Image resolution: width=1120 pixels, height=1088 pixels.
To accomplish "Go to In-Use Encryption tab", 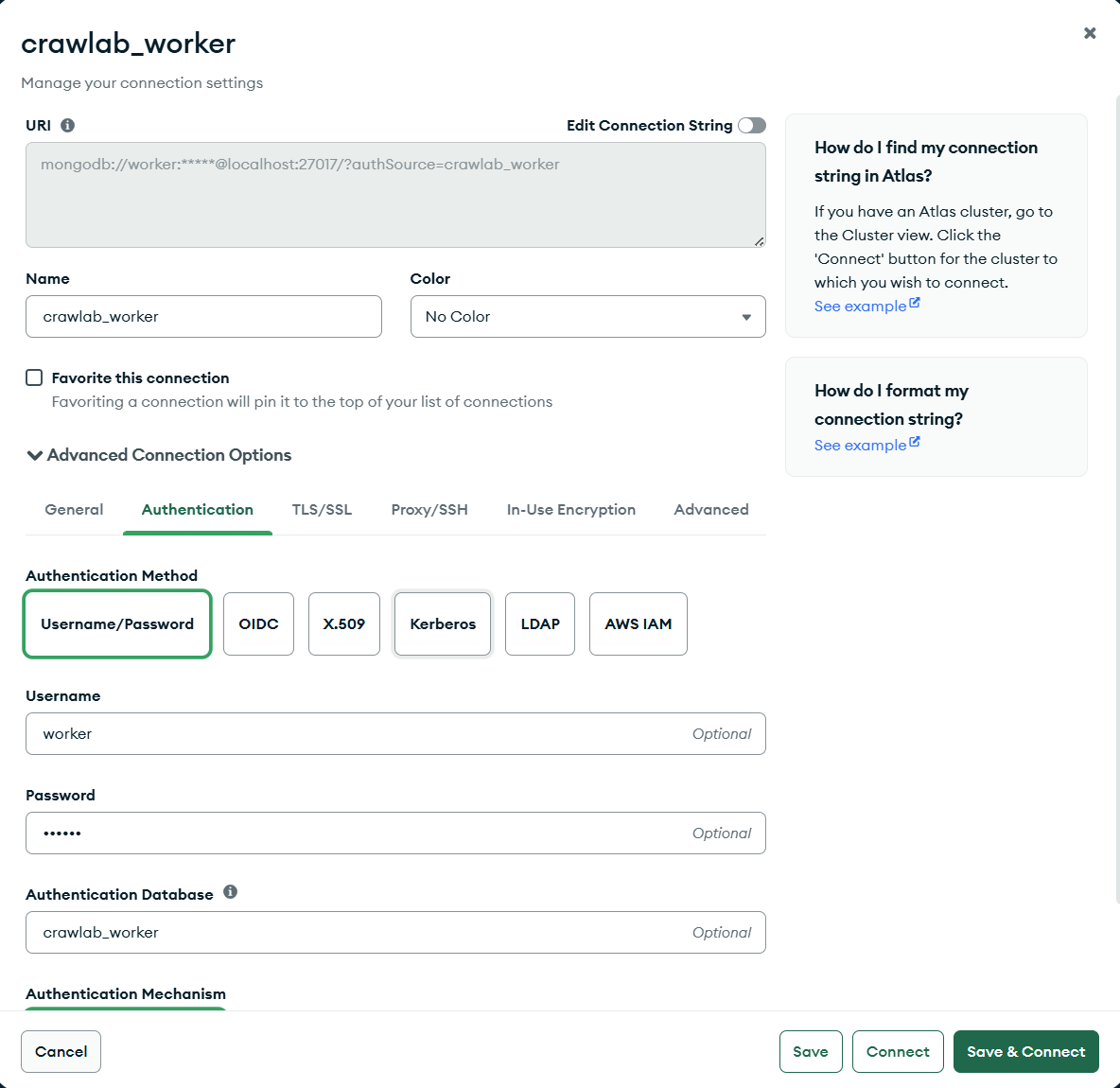I will 570,509.
